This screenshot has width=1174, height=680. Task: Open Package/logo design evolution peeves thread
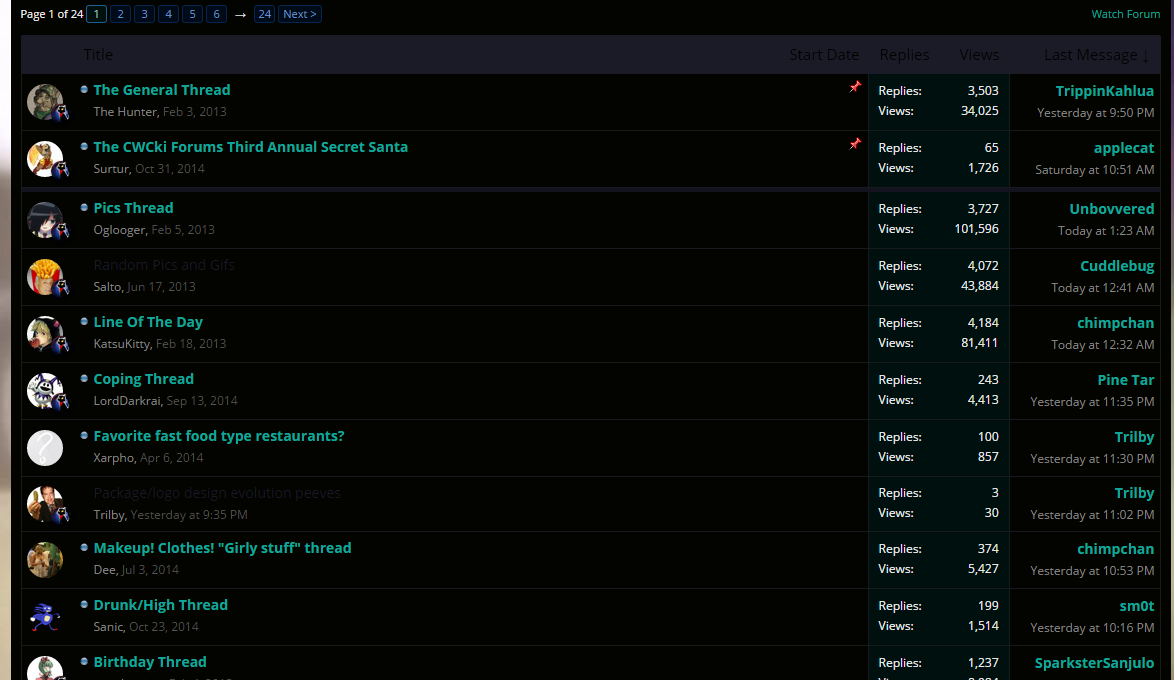tap(217, 493)
